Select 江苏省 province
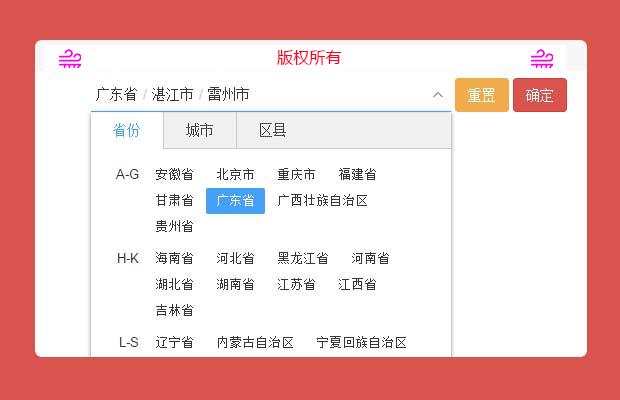The image size is (620, 400). click(x=296, y=284)
